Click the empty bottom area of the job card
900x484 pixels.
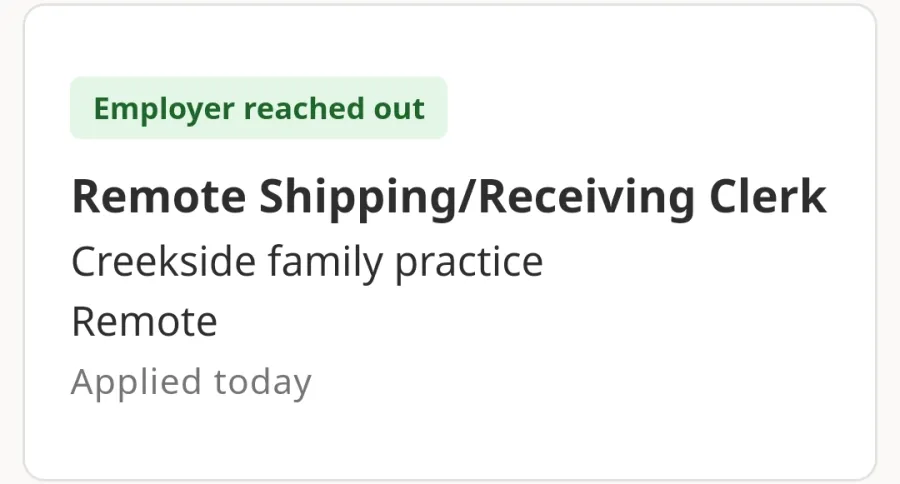click(450, 441)
